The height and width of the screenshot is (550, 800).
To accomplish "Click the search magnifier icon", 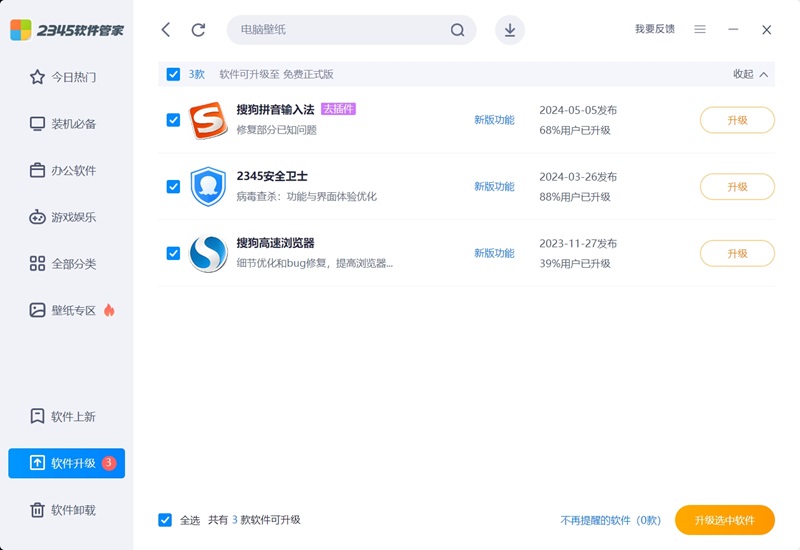I will coord(458,30).
